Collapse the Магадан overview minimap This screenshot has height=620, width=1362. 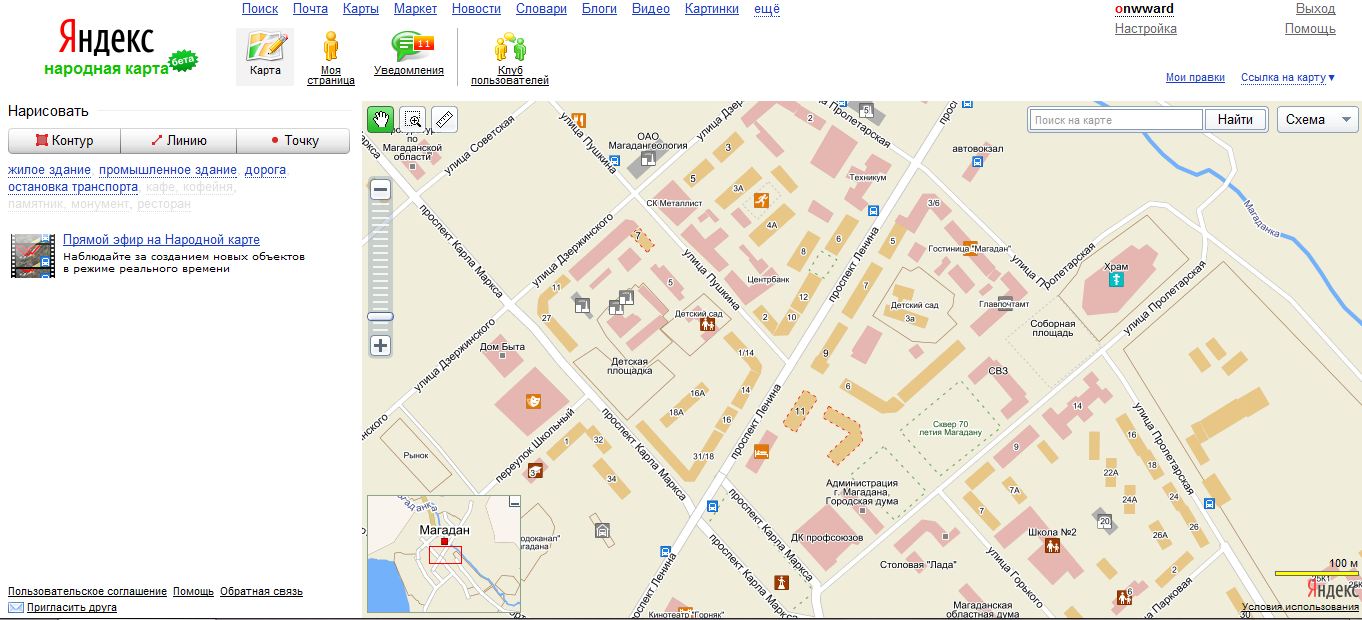pos(514,502)
